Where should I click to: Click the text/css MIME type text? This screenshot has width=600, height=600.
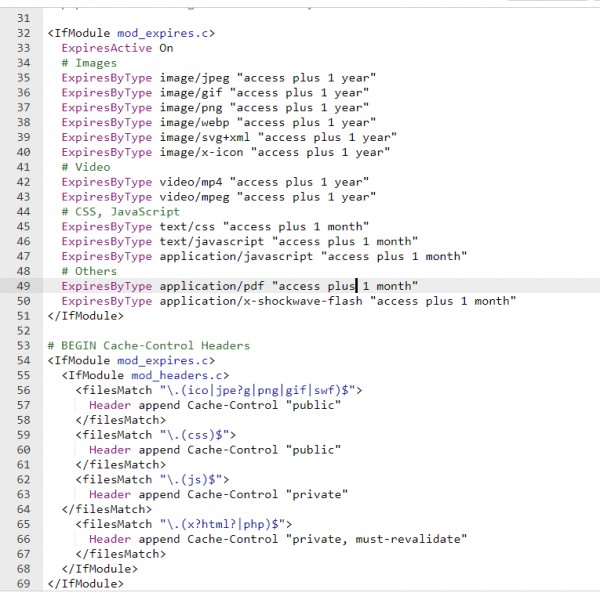pos(190,226)
